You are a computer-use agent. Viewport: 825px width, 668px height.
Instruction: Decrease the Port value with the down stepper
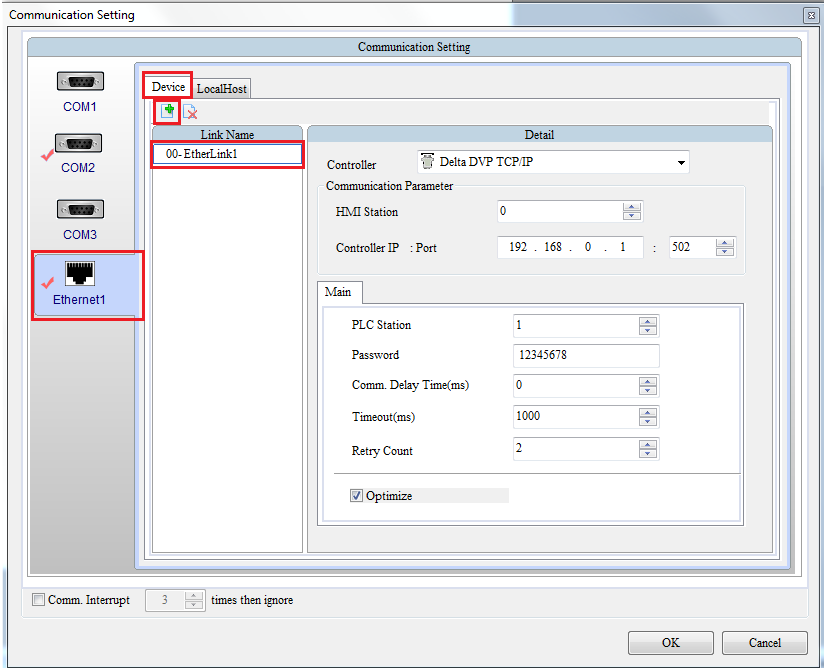725,250
